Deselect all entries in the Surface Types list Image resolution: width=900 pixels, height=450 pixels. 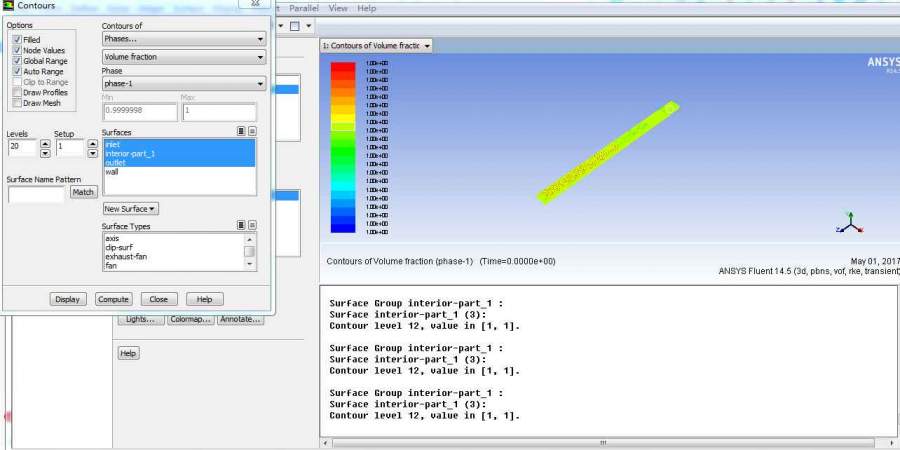coord(252,226)
